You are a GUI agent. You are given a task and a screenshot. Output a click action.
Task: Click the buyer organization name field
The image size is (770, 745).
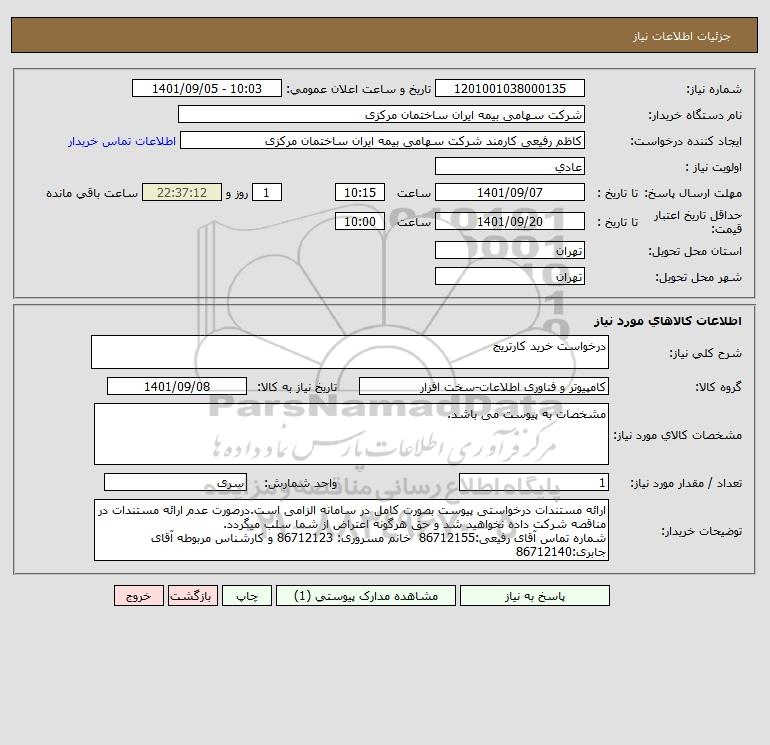(x=381, y=114)
